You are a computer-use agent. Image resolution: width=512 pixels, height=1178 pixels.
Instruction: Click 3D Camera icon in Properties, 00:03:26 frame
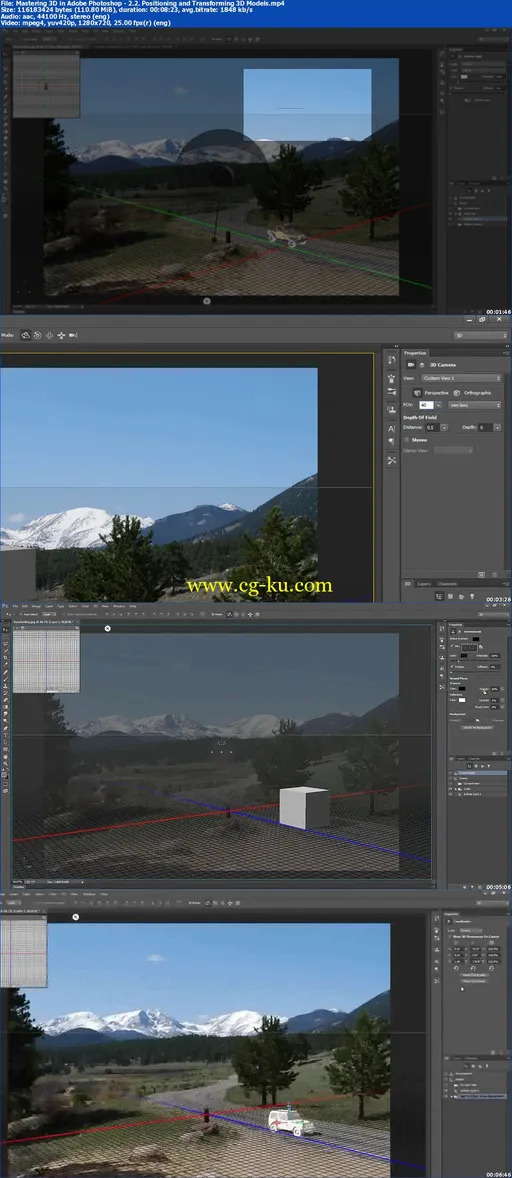(x=411, y=364)
